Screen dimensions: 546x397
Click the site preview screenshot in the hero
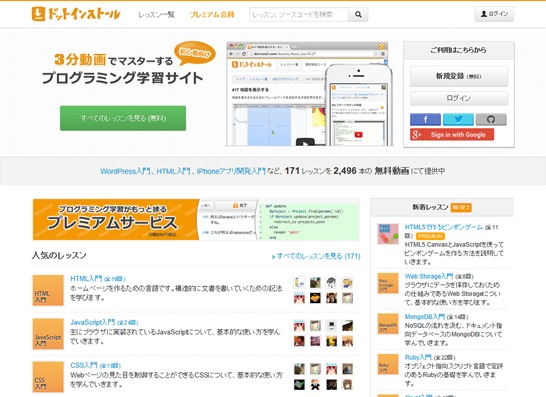[309, 94]
